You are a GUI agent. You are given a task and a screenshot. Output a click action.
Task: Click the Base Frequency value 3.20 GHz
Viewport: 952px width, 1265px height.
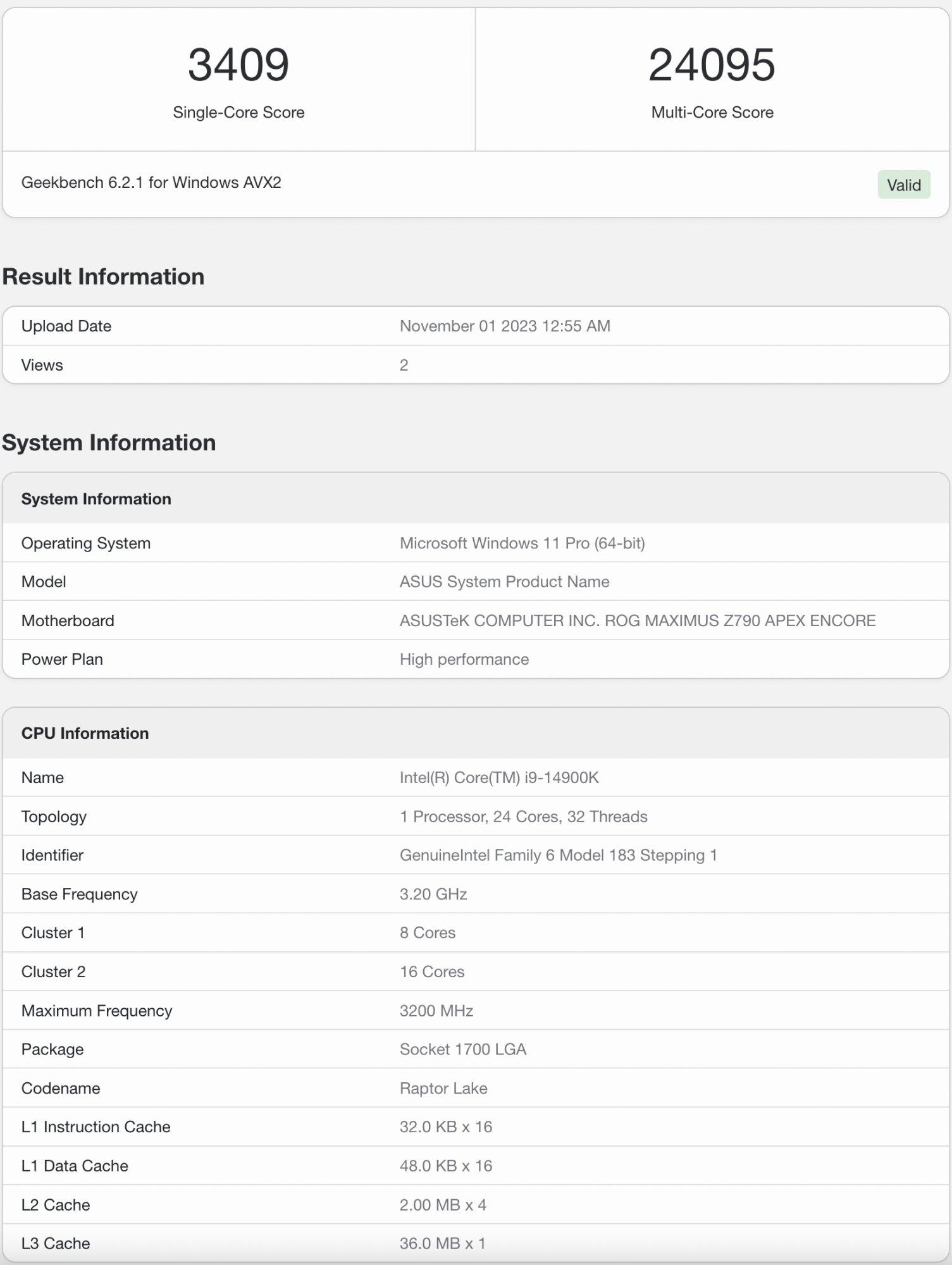[433, 894]
